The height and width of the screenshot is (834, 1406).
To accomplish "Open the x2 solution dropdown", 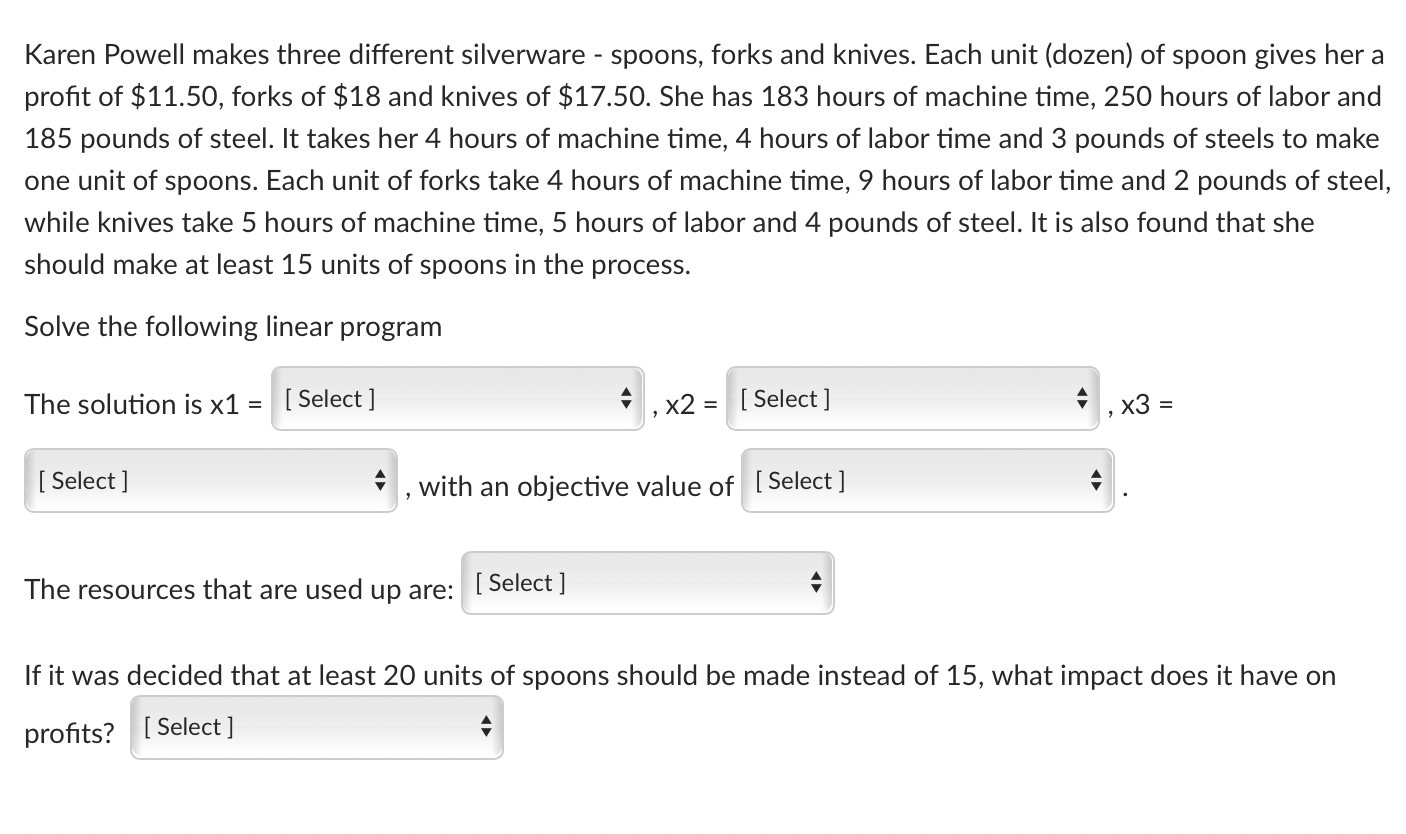I will click(x=911, y=399).
